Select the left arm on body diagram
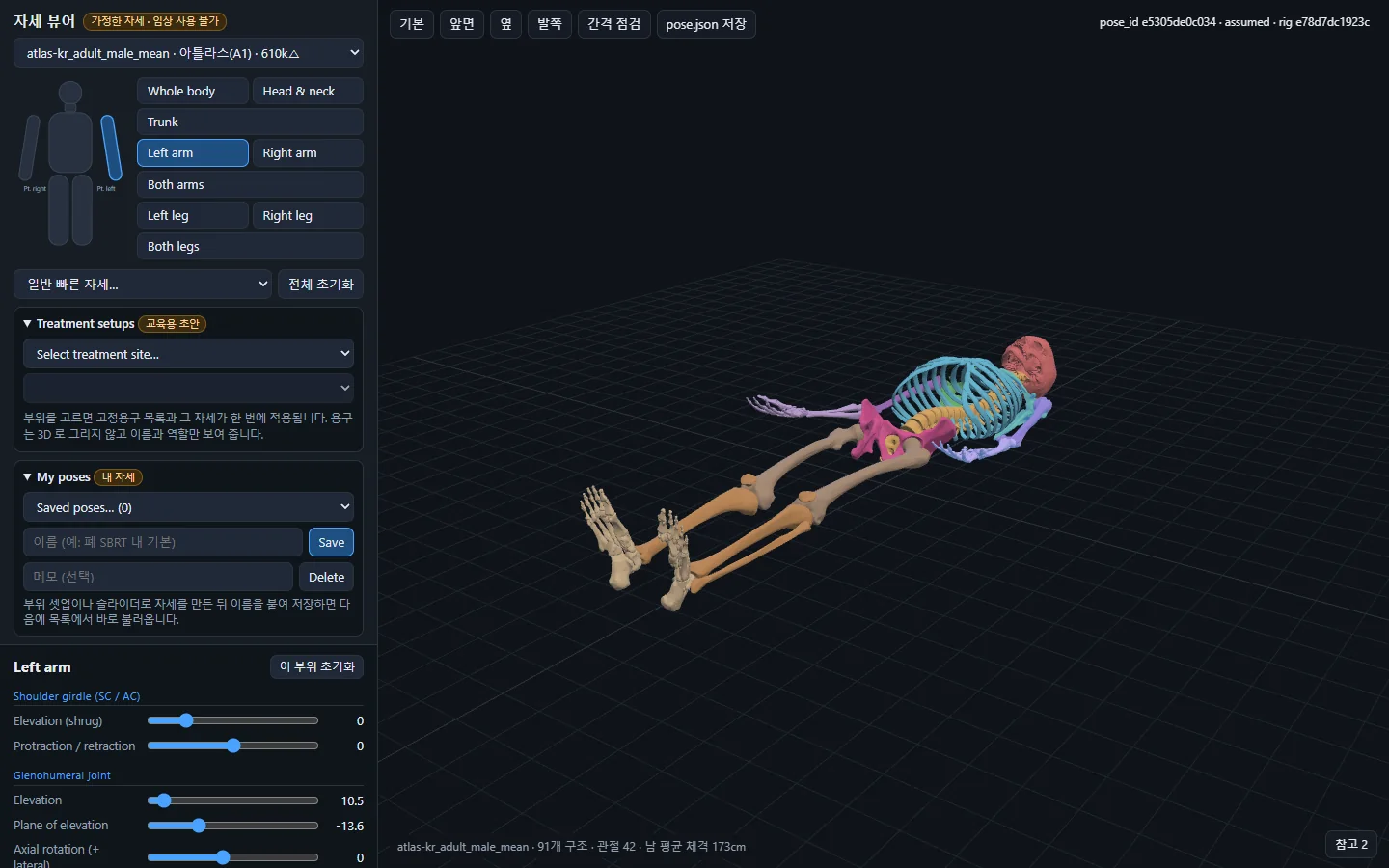Image resolution: width=1389 pixels, height=868 pixels. (112, 148)
